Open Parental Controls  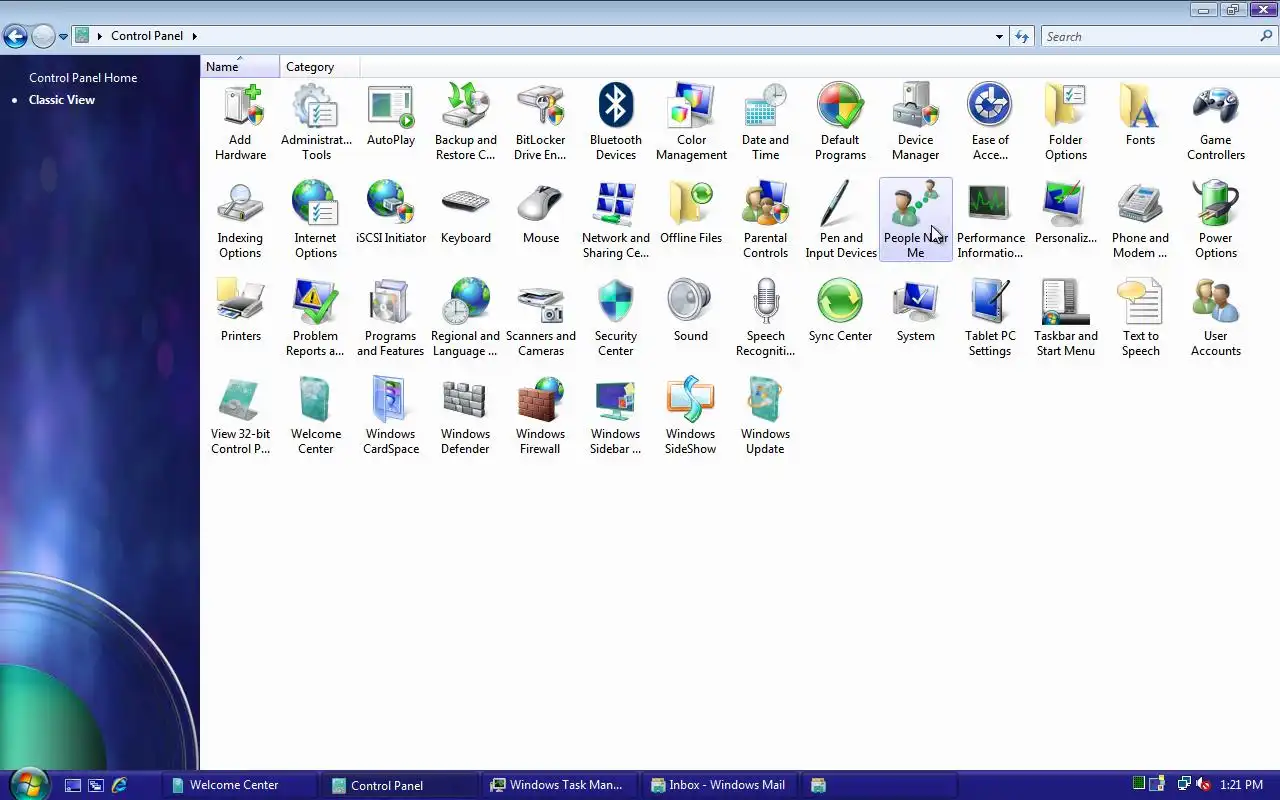pos(766,221)
